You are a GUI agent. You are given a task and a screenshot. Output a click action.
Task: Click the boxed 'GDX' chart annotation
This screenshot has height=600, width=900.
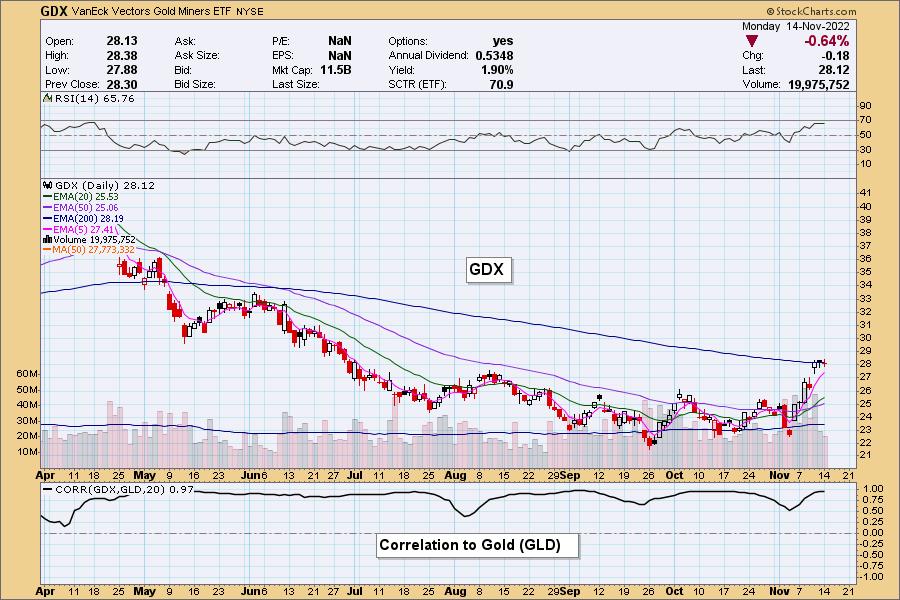tap(486, 269)
